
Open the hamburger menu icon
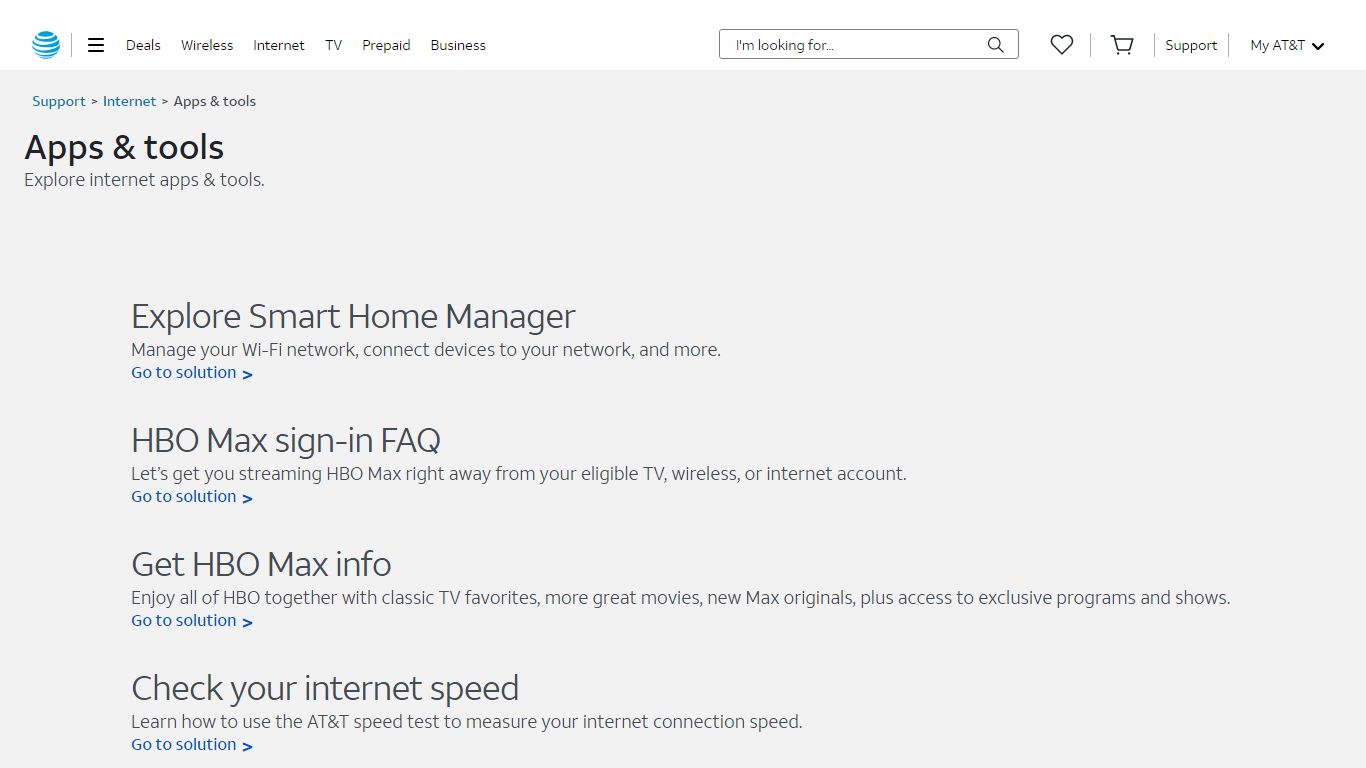click(96, 45)
